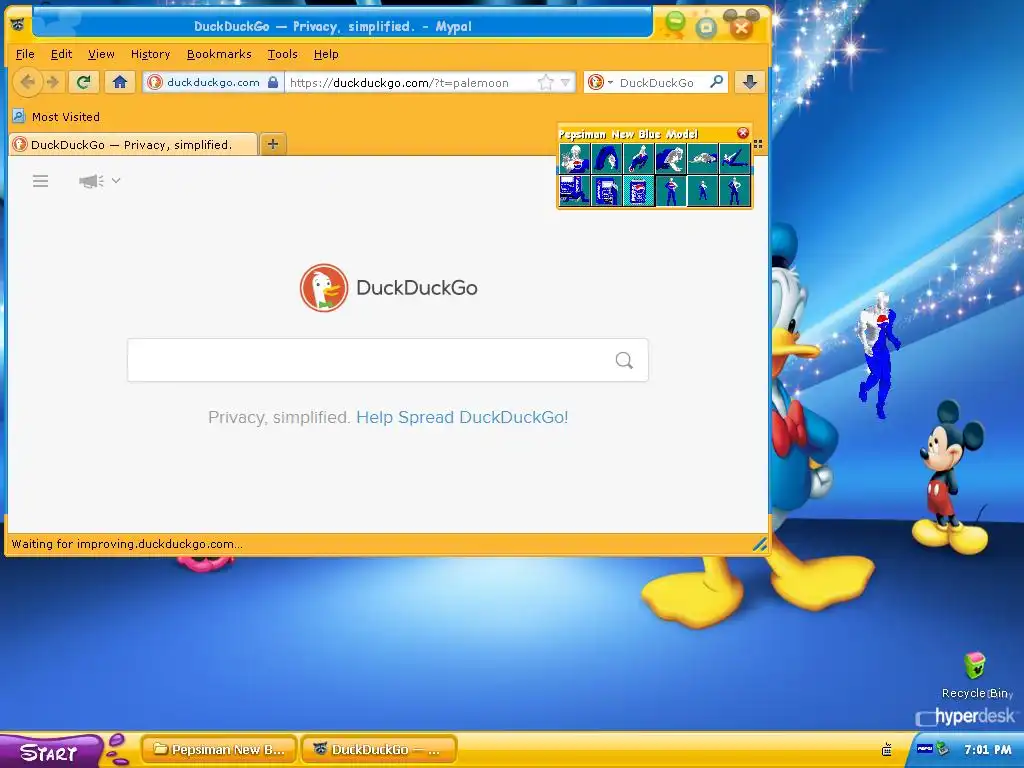The image size is (1024, 768).
Task: Click the 7:01 PM clock
Action: (x=987, y=750)
